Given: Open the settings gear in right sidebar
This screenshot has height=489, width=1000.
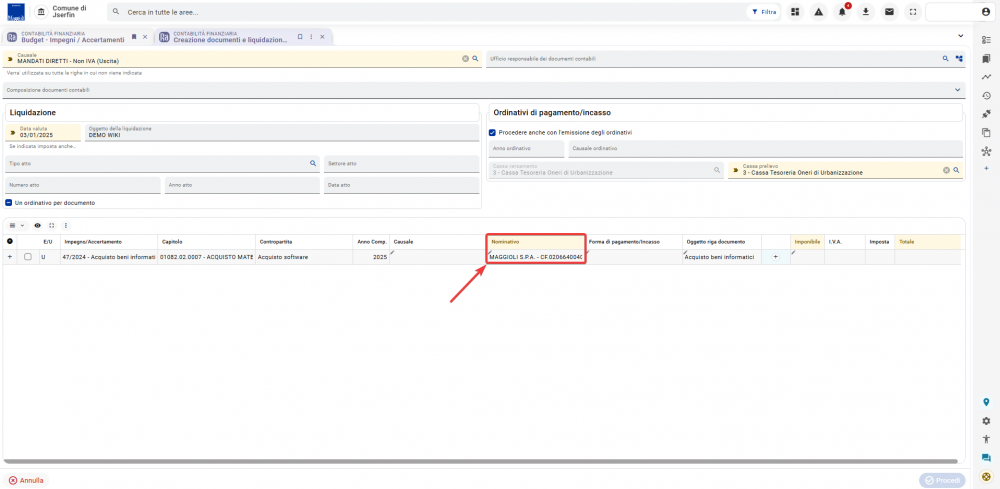Looking at the screenshot, I should pyautogui.click(x=986, y=421).
